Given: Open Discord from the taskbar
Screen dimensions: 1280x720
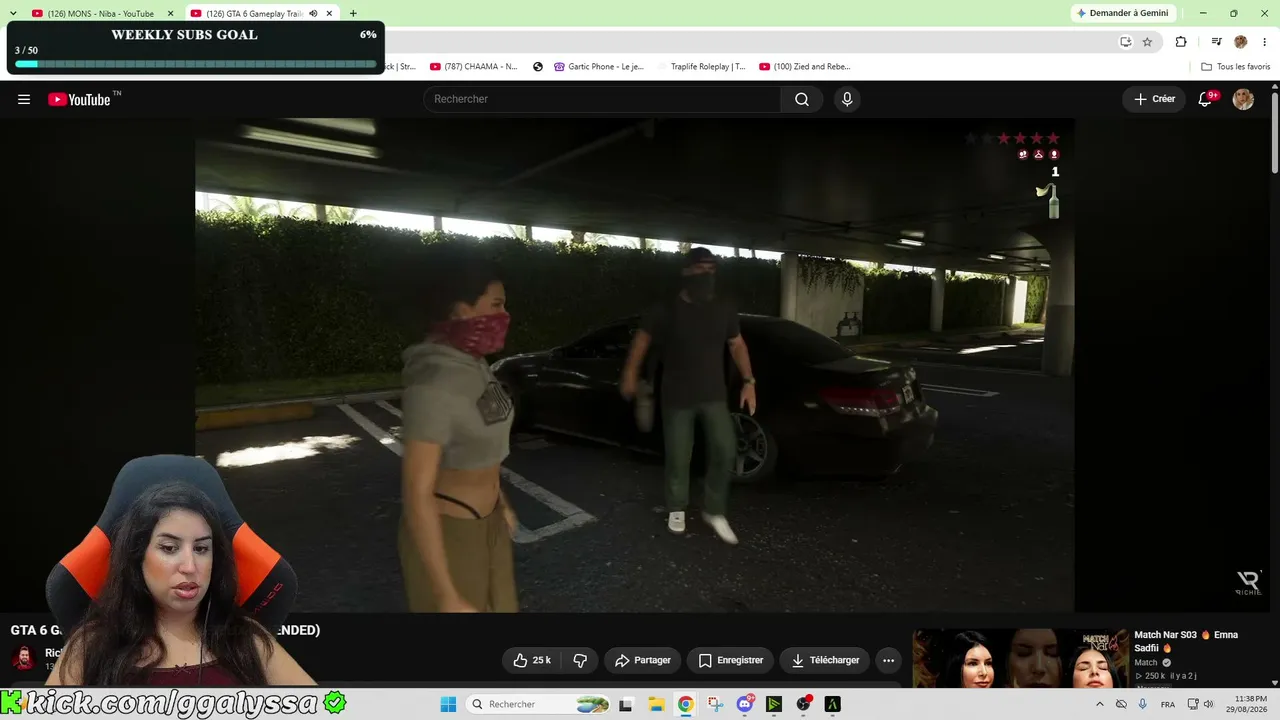Looking at the screenshot, I should [x=744, y=704].
